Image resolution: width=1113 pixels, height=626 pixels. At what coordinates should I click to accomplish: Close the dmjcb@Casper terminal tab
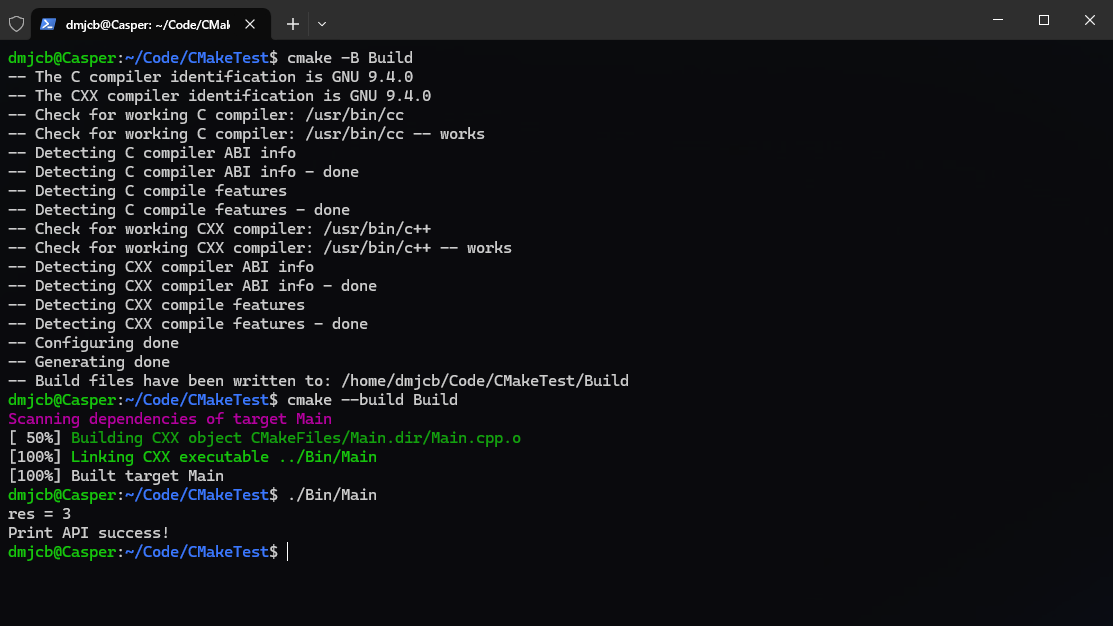250,24
